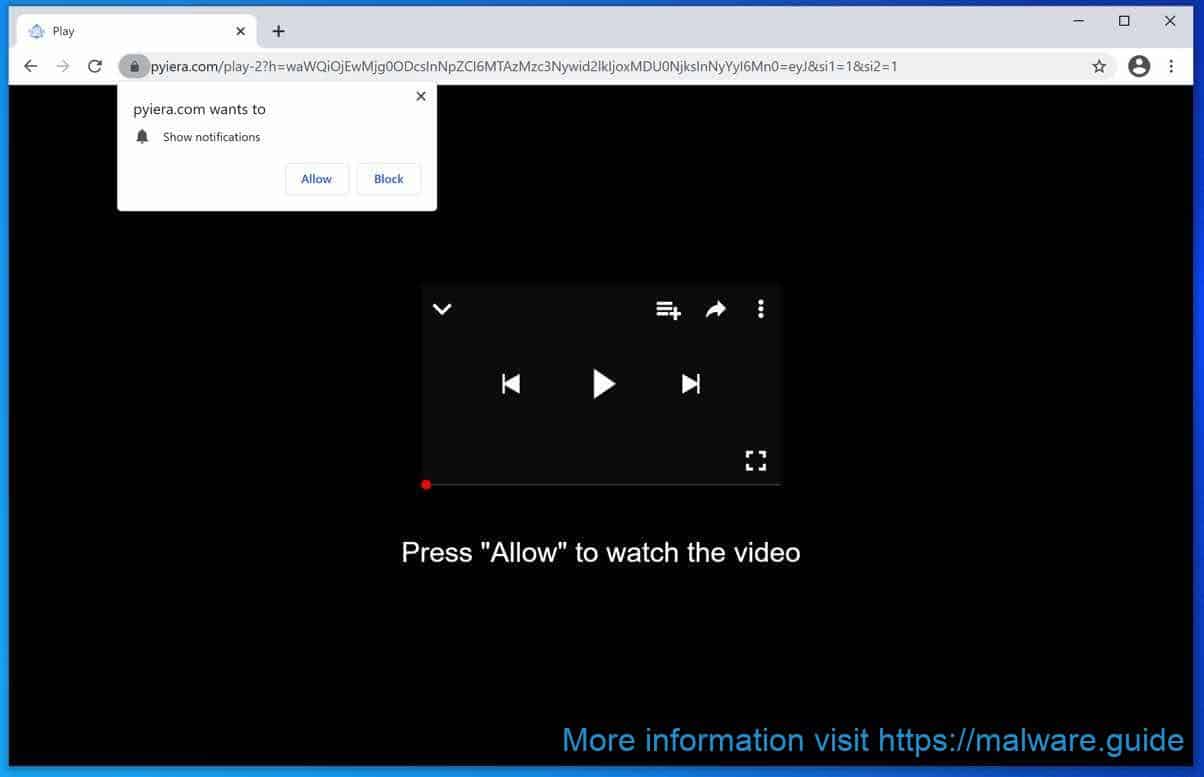Collapse the video player with chevron
The height and width of the screenshot is (777, 1204).
pos(442,309)
